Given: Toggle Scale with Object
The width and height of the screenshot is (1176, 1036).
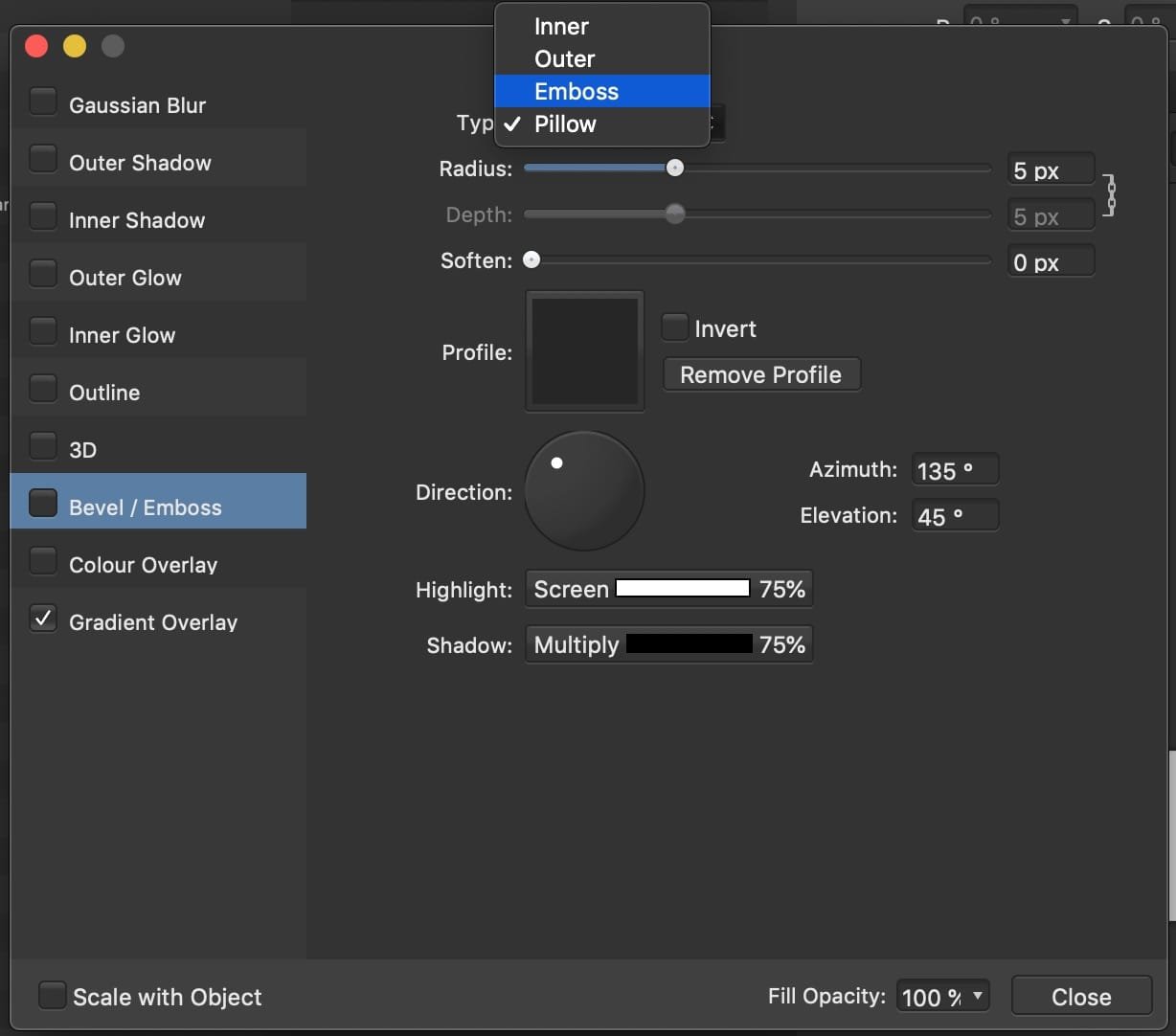Looking at the screenshot, I should click(x=53, y=995).
